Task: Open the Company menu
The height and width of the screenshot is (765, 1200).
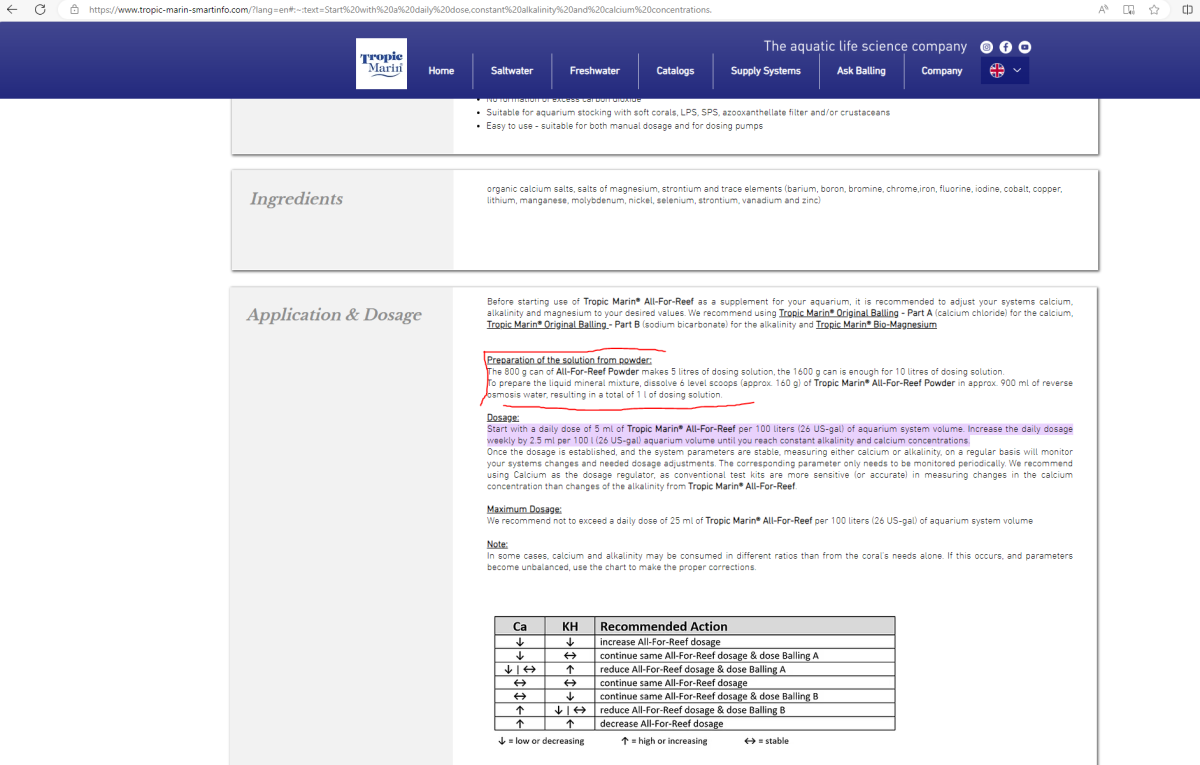Action: tap(942, 71)
